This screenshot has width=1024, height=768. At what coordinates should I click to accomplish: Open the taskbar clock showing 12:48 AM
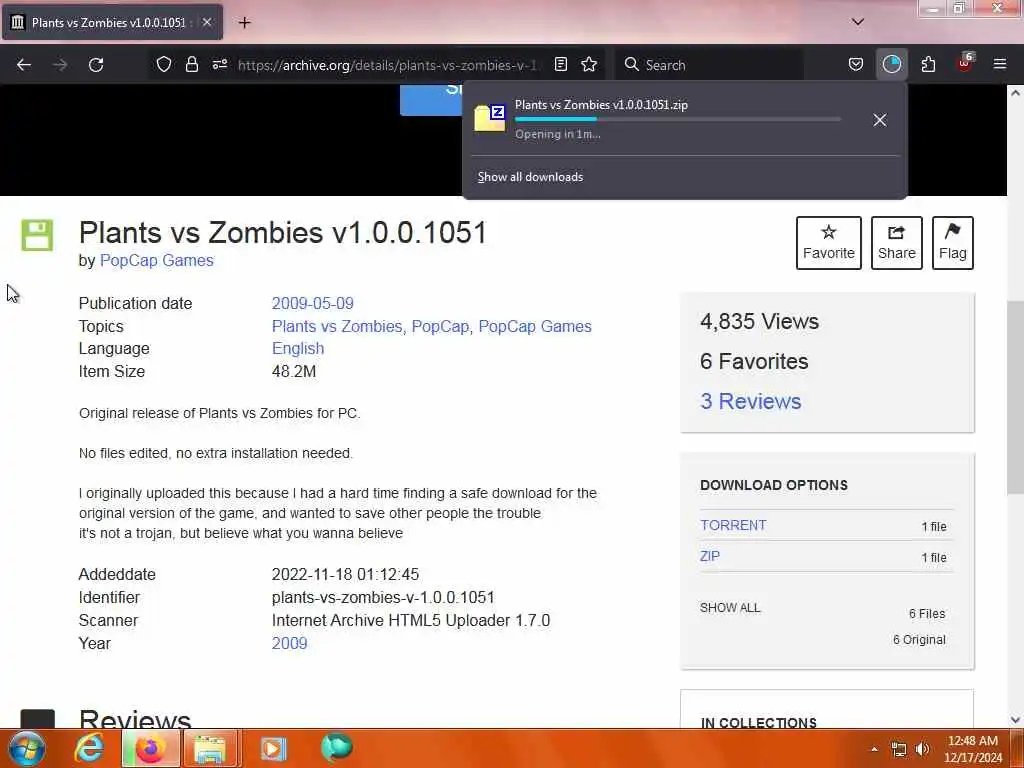972,749
